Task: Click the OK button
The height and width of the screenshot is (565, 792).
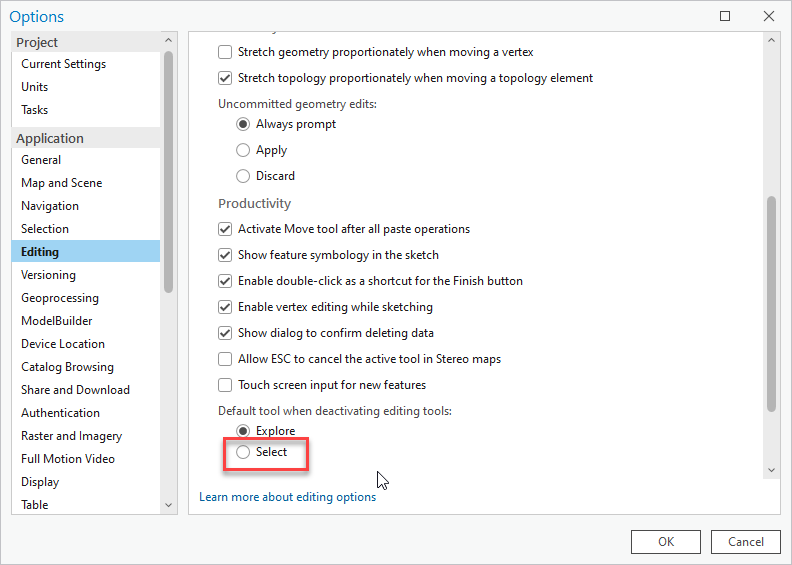Action: pos(665,542)
